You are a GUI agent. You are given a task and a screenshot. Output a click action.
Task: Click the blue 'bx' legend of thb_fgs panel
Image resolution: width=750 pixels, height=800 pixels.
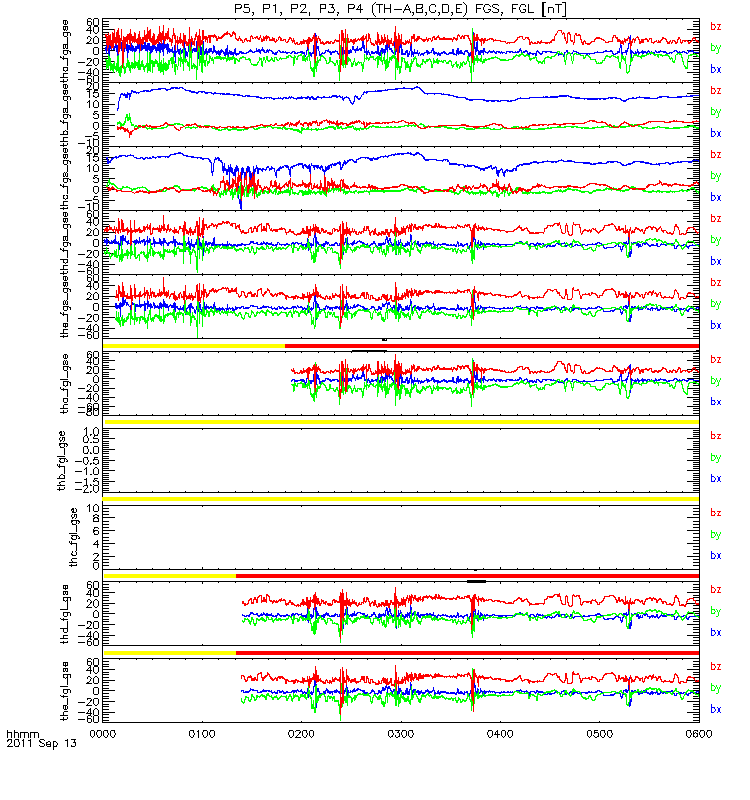coord(716,133)
